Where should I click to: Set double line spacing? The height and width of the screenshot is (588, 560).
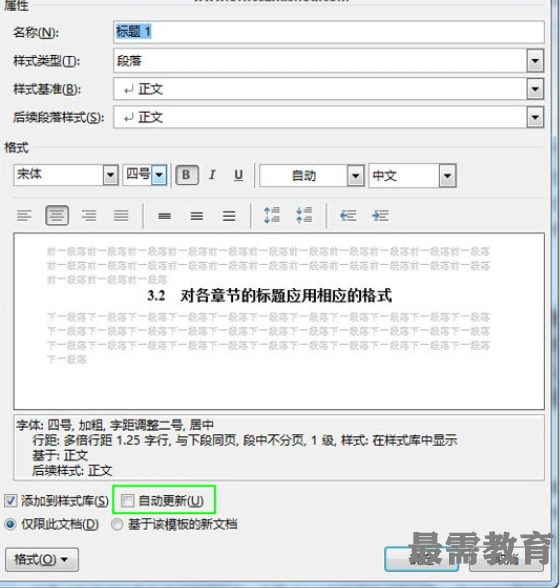(x=229, y=216)
